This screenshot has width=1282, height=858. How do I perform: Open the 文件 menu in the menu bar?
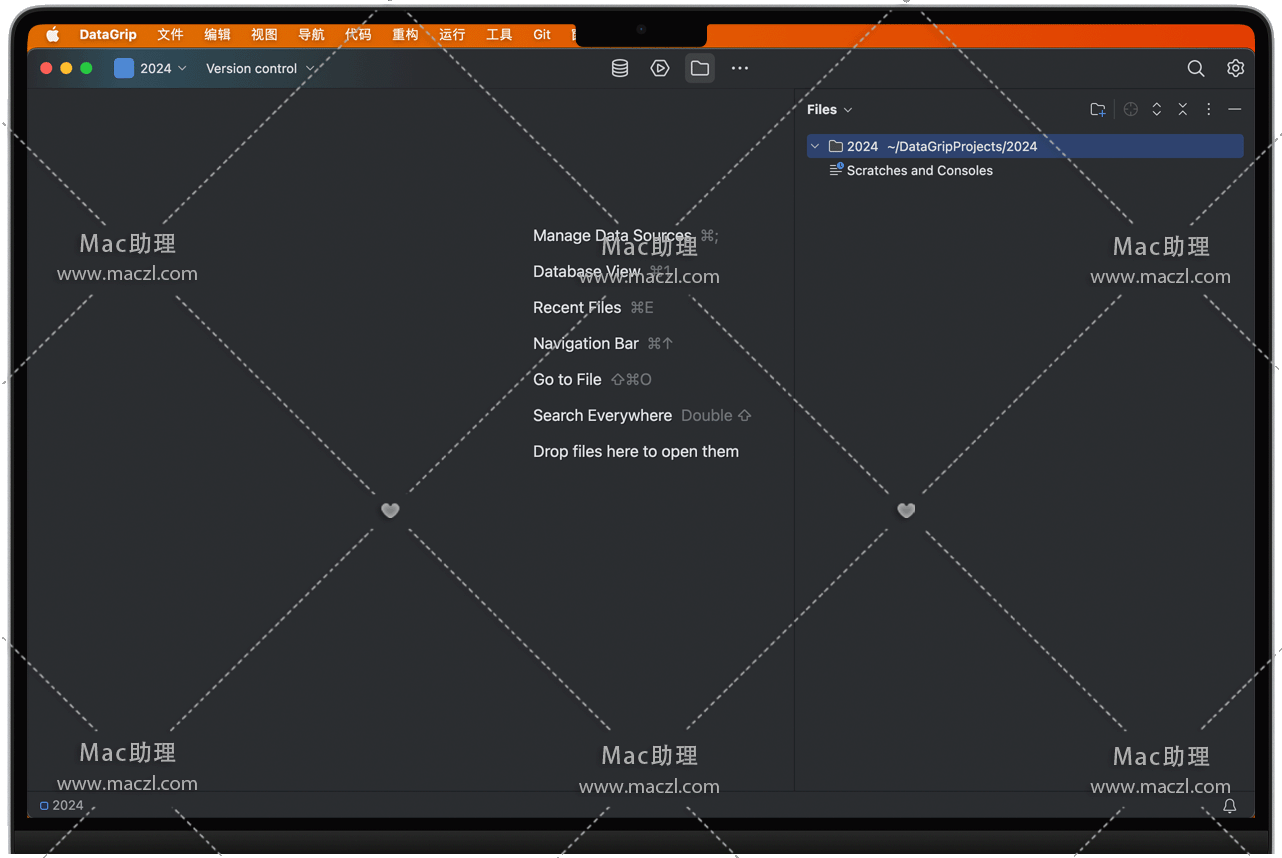170,34
